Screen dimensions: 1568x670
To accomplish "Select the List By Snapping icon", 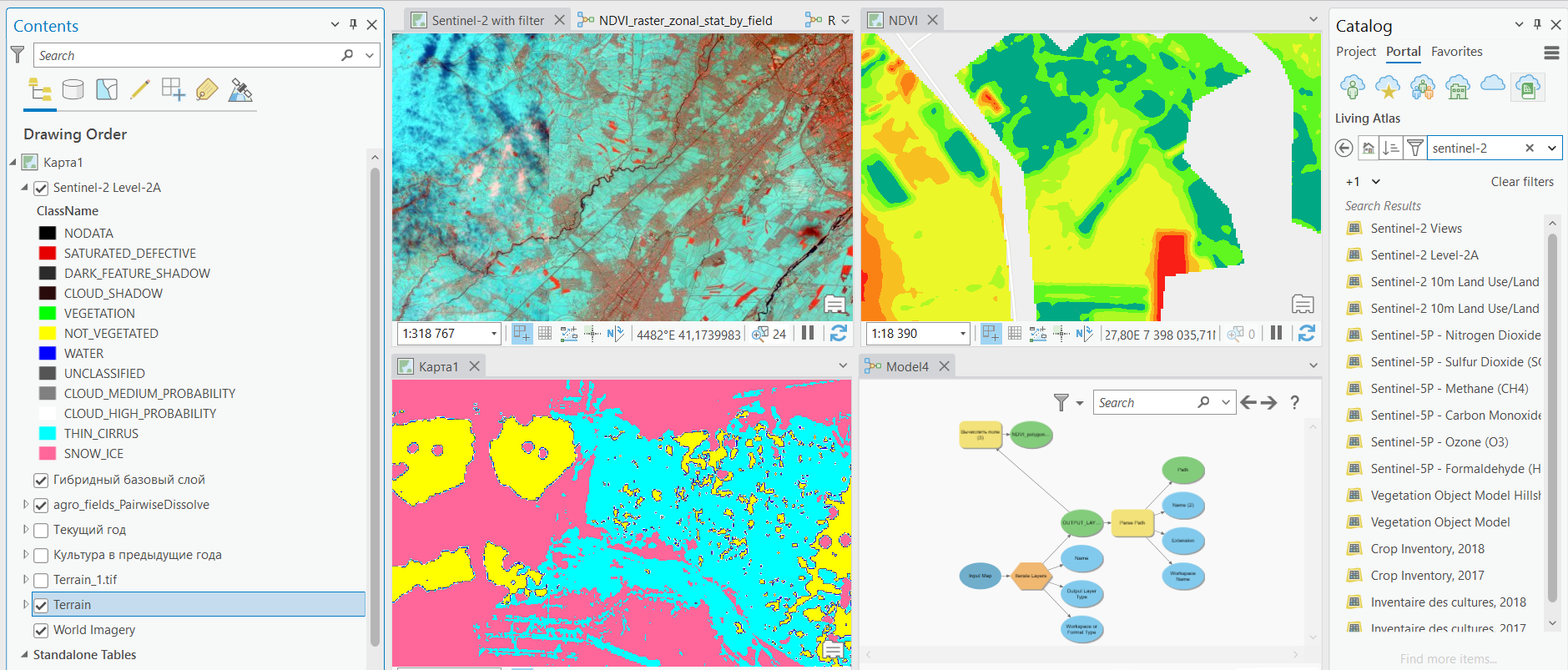I will point(174,89).
